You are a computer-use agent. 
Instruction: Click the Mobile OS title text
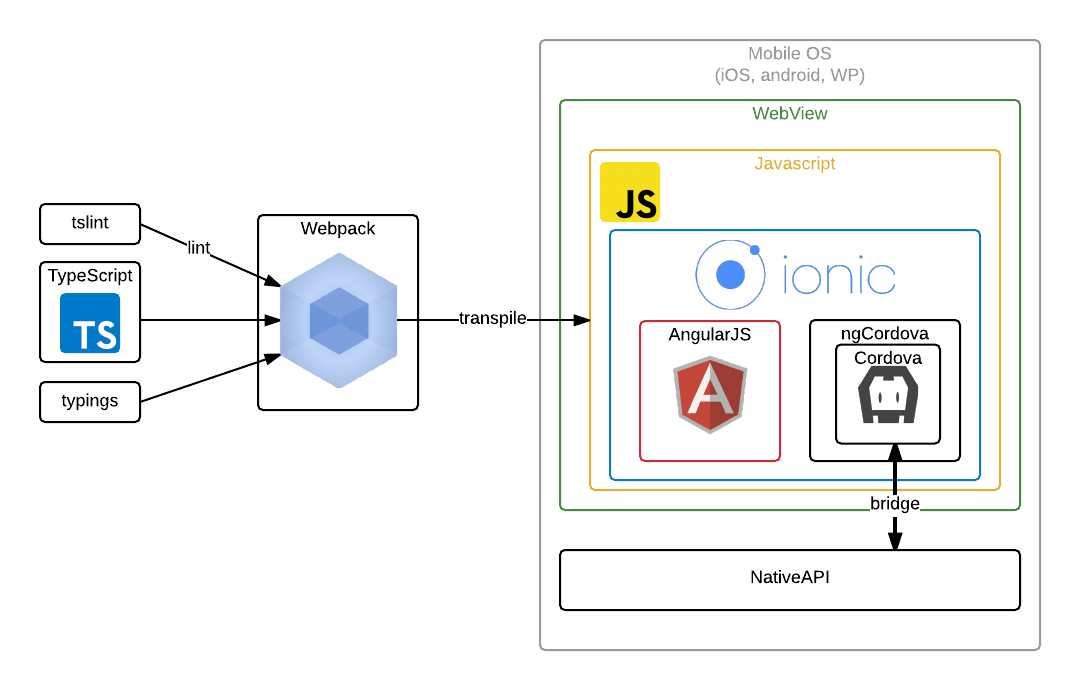(789, 54)
